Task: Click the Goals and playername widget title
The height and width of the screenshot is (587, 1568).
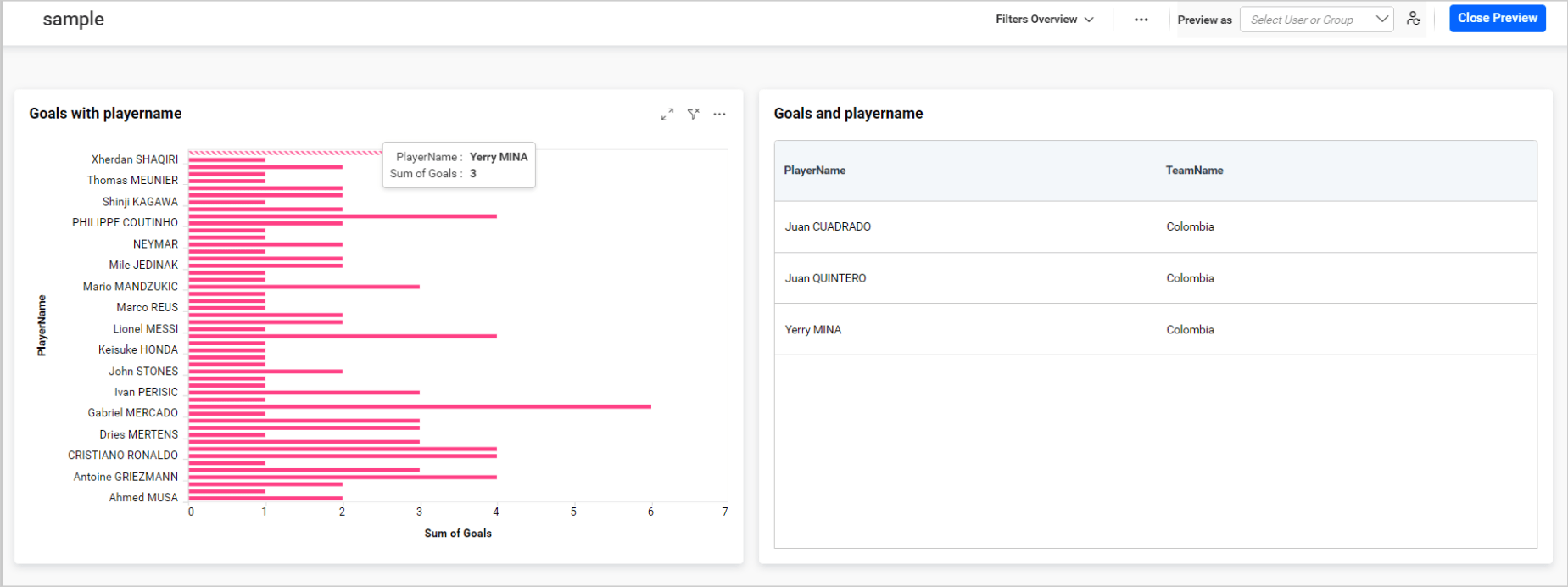Action: pos(848,114)
